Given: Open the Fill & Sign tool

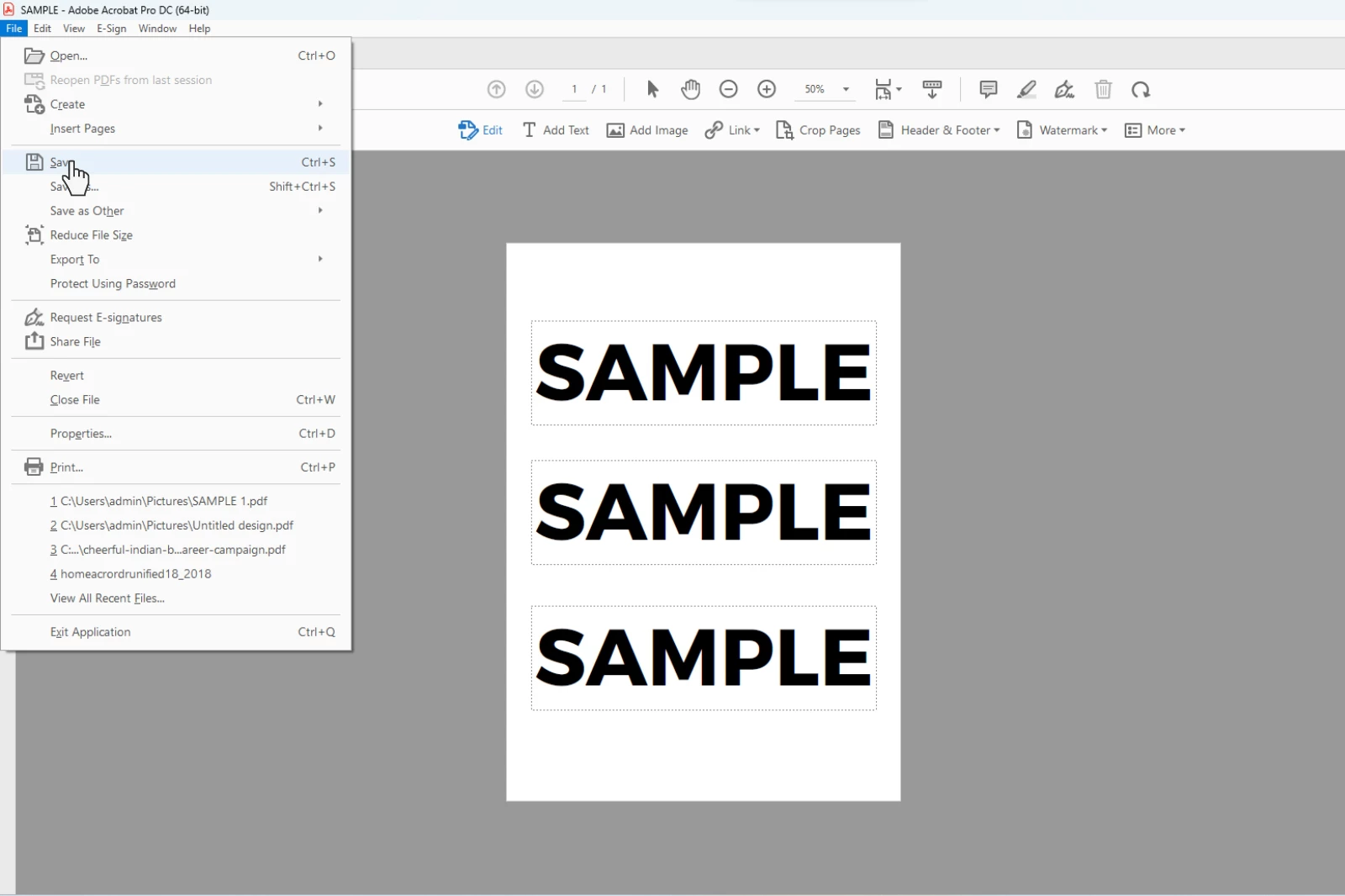Looking at the screenshot, I should point(1064,89).
